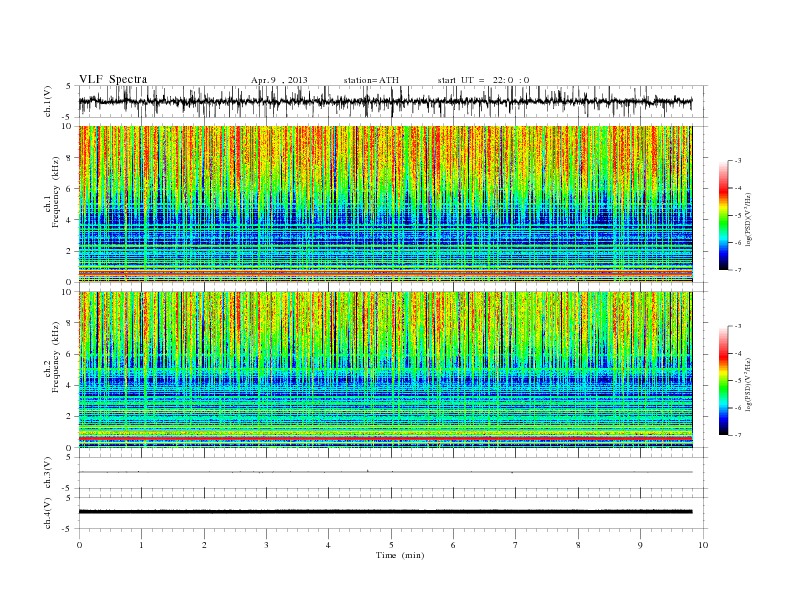Click time axis tick label '10'

703,545
